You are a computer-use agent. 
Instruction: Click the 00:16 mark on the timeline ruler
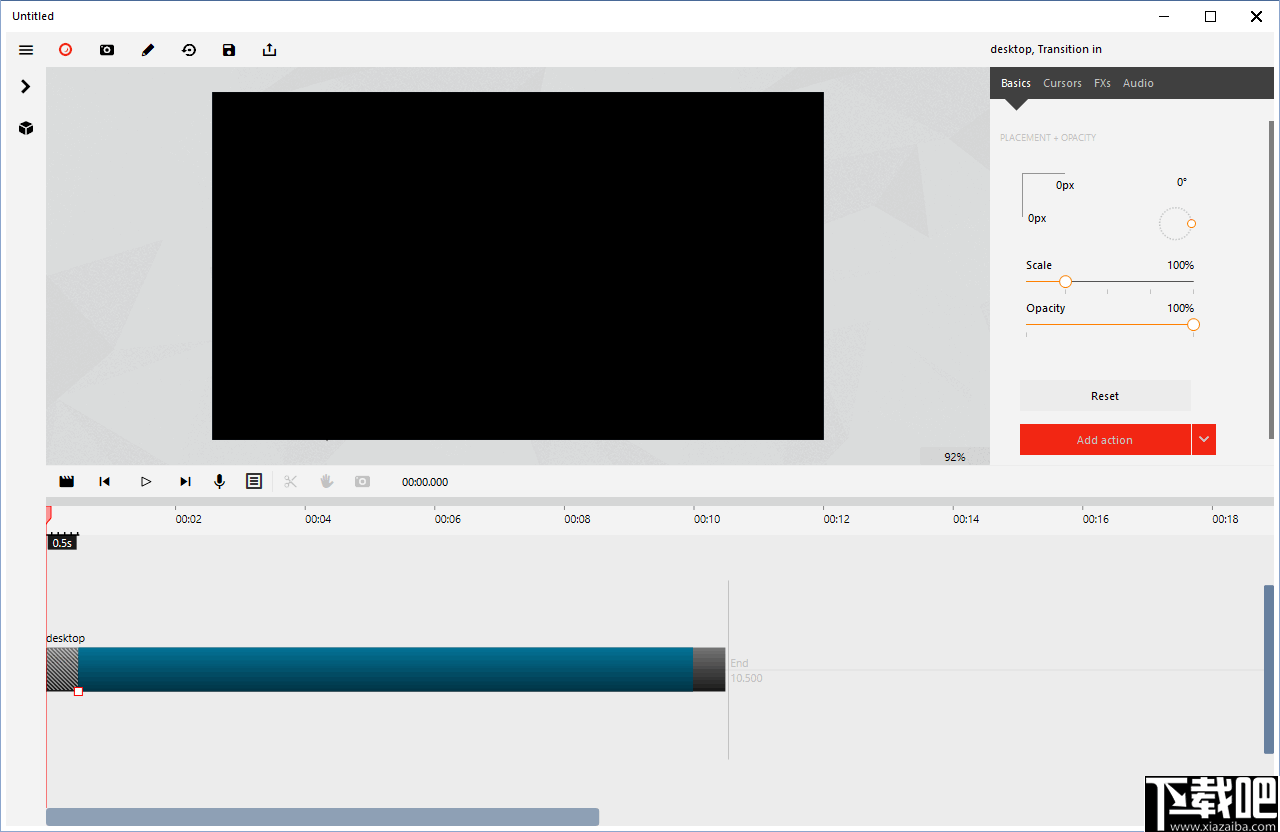[x=1096, y=519]
